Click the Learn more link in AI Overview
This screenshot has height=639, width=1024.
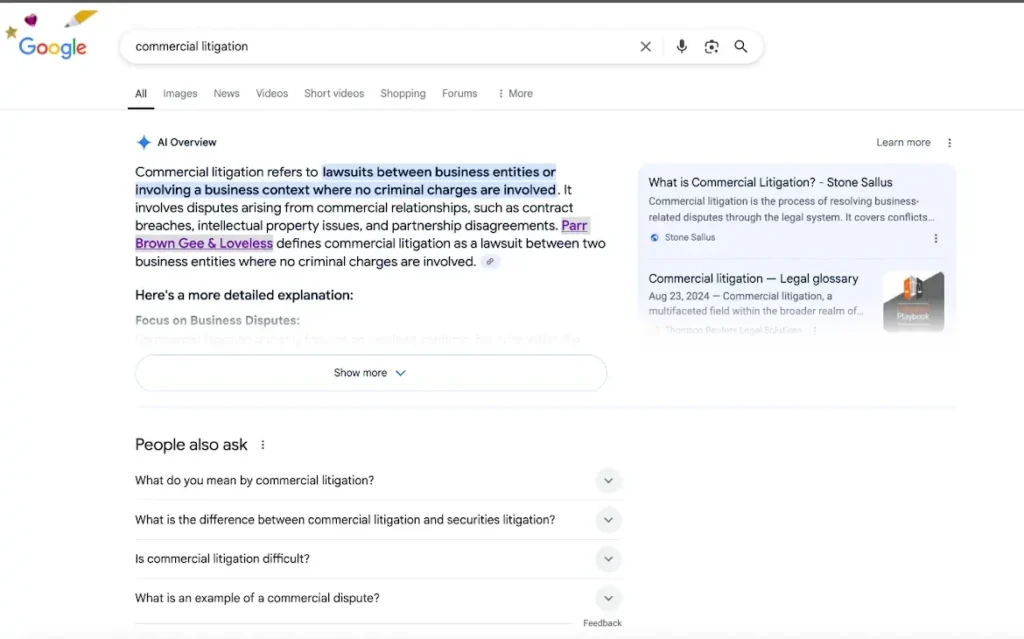point(903,142)
